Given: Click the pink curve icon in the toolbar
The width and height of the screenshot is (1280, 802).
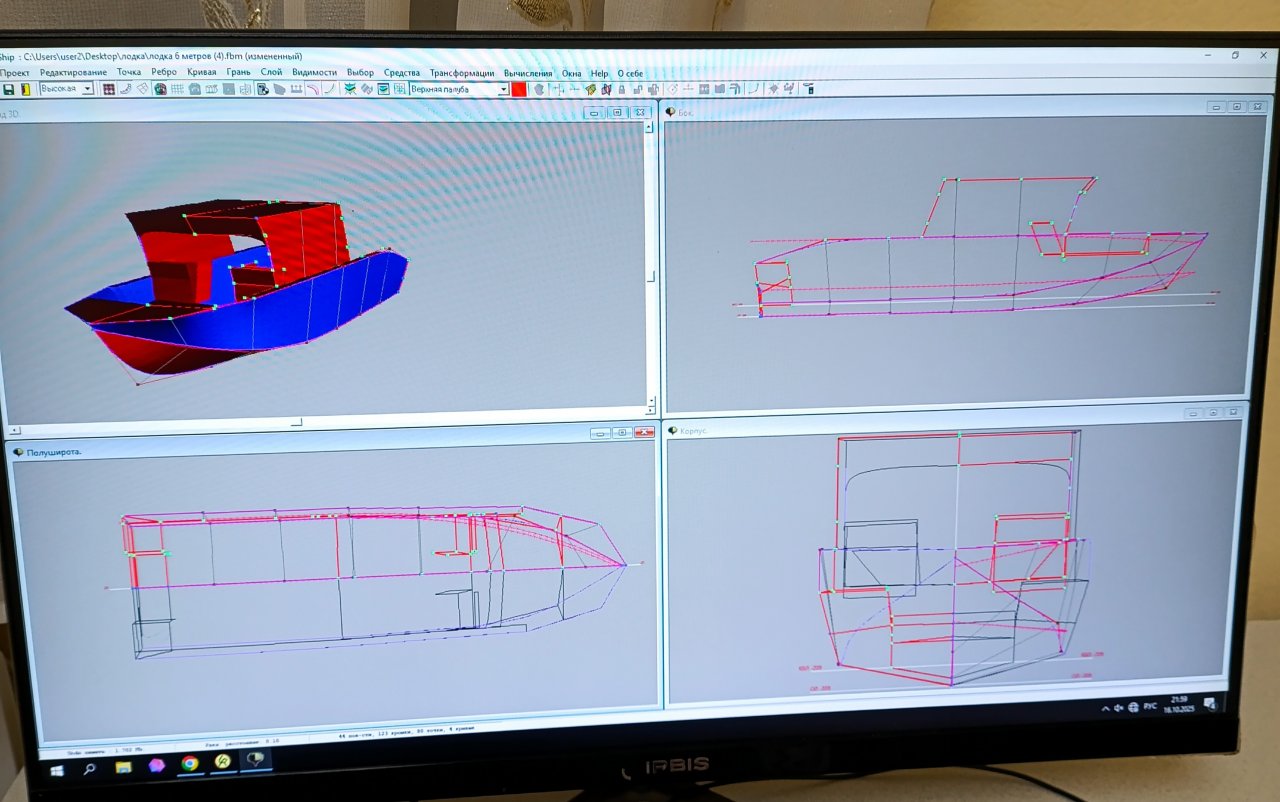Looking at the screenshot, I should [312, 89].
